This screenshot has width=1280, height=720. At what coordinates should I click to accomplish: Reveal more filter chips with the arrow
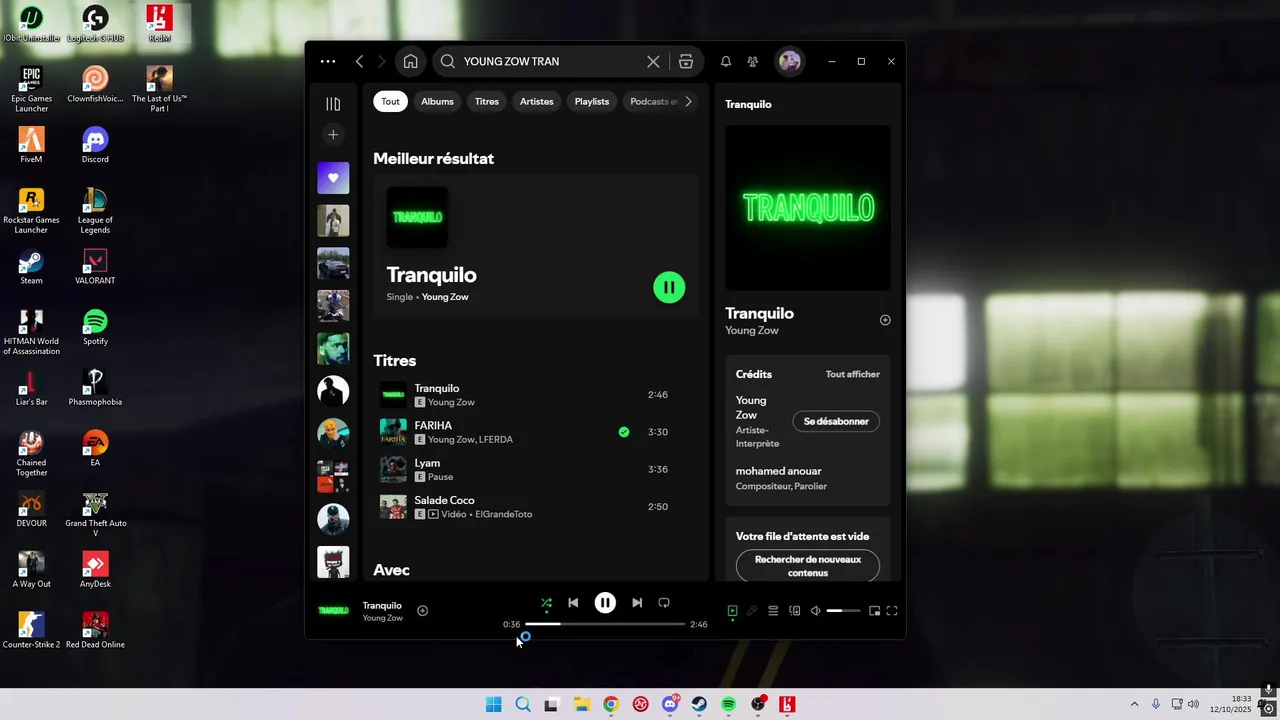(x=688, y=101)
